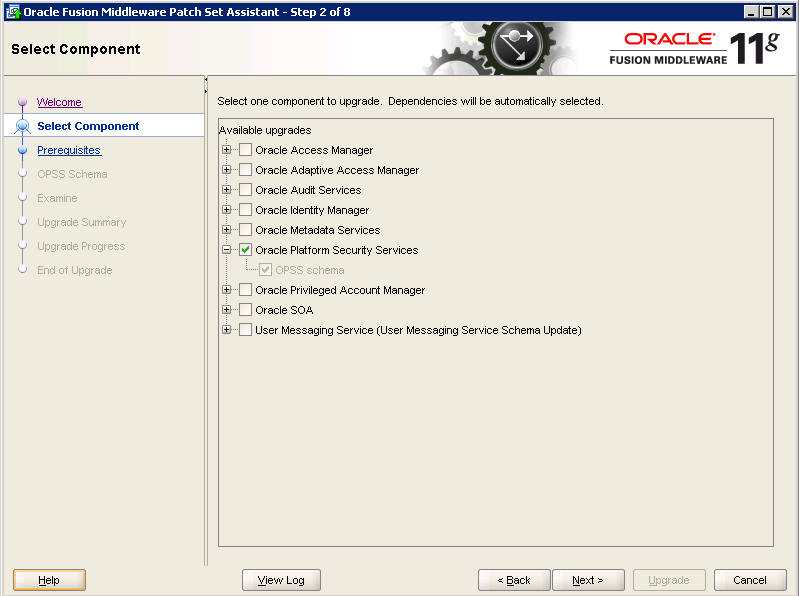Screen dimensions: 799x596
Task: Click the Select Component step indicator icon
Action: (x=22, y=126)
